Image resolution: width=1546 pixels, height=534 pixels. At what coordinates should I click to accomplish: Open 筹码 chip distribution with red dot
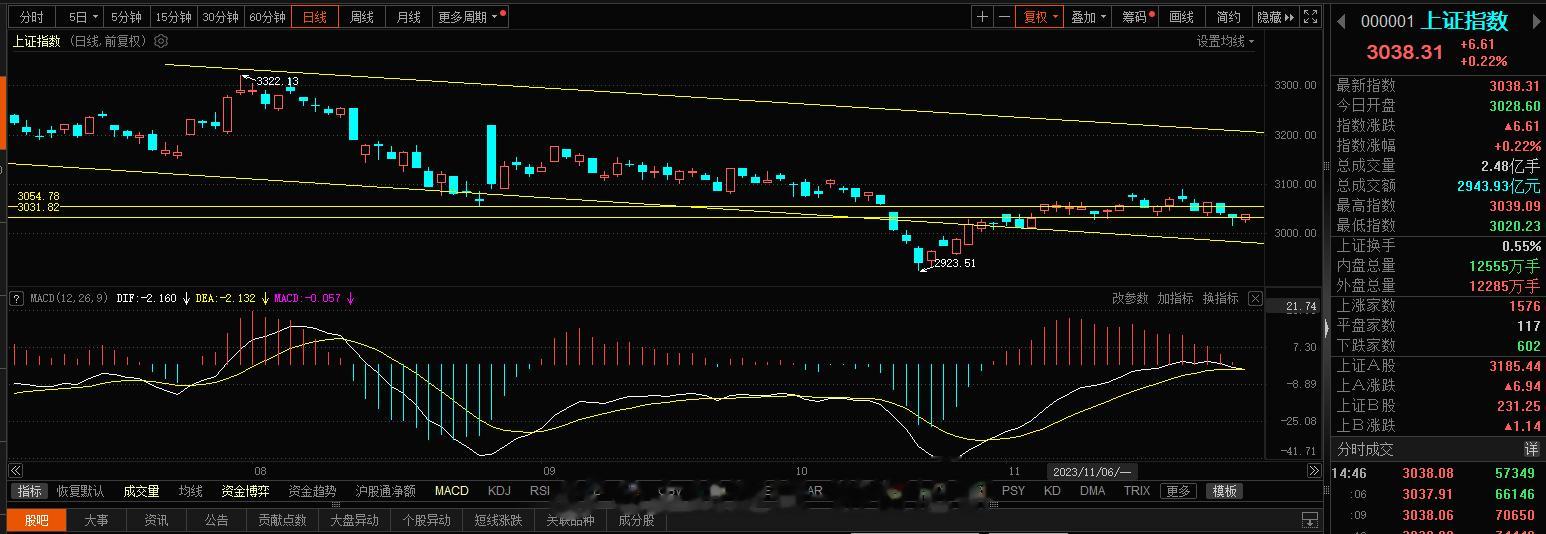point(1137,17)
